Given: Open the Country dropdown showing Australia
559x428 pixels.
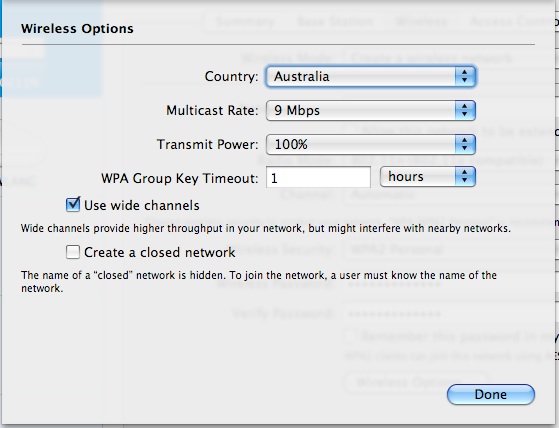Looking at the screenshot, I should click(x=370, y=77).
